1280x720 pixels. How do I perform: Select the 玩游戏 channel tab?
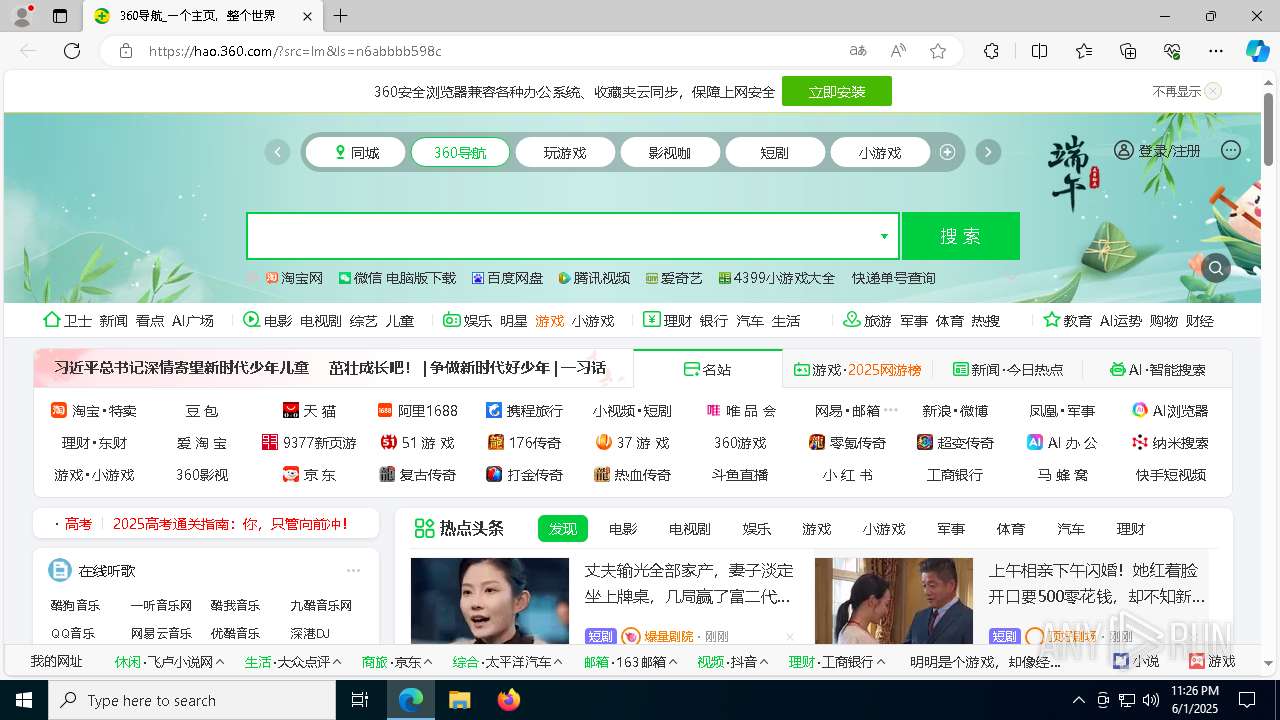(x=565, y=152)
